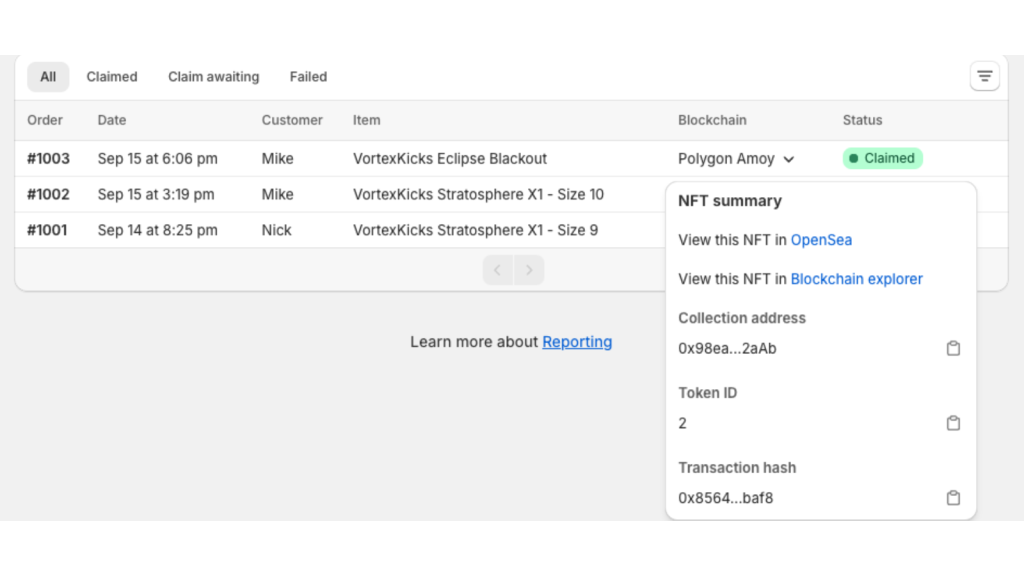
Task: Copy the Token ID value
Action: coord(953,423)
